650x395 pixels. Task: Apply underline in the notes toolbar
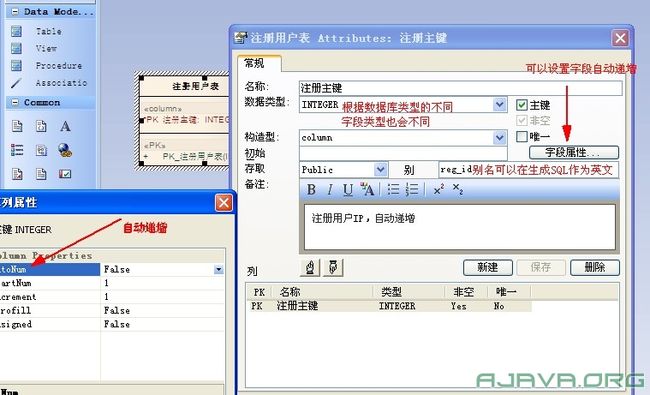click(348, 190)
